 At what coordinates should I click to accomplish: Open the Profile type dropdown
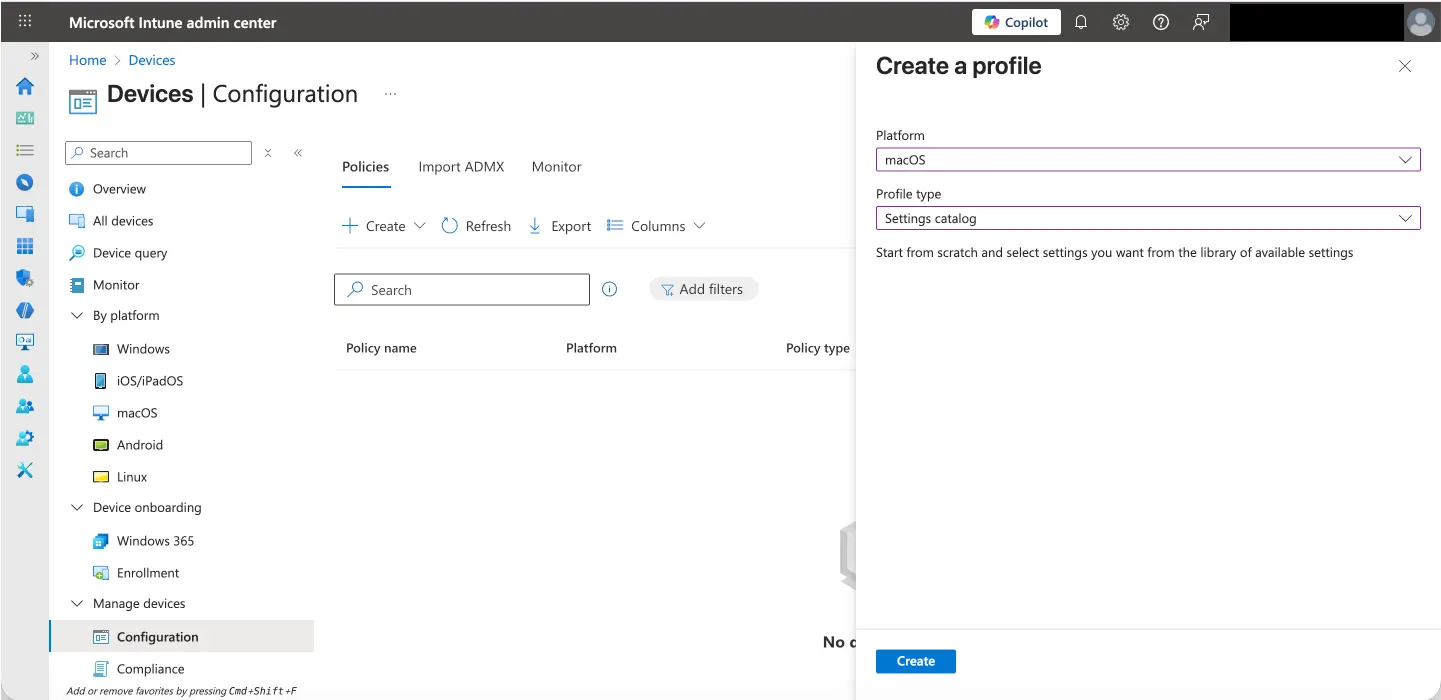coord(1146,218)
